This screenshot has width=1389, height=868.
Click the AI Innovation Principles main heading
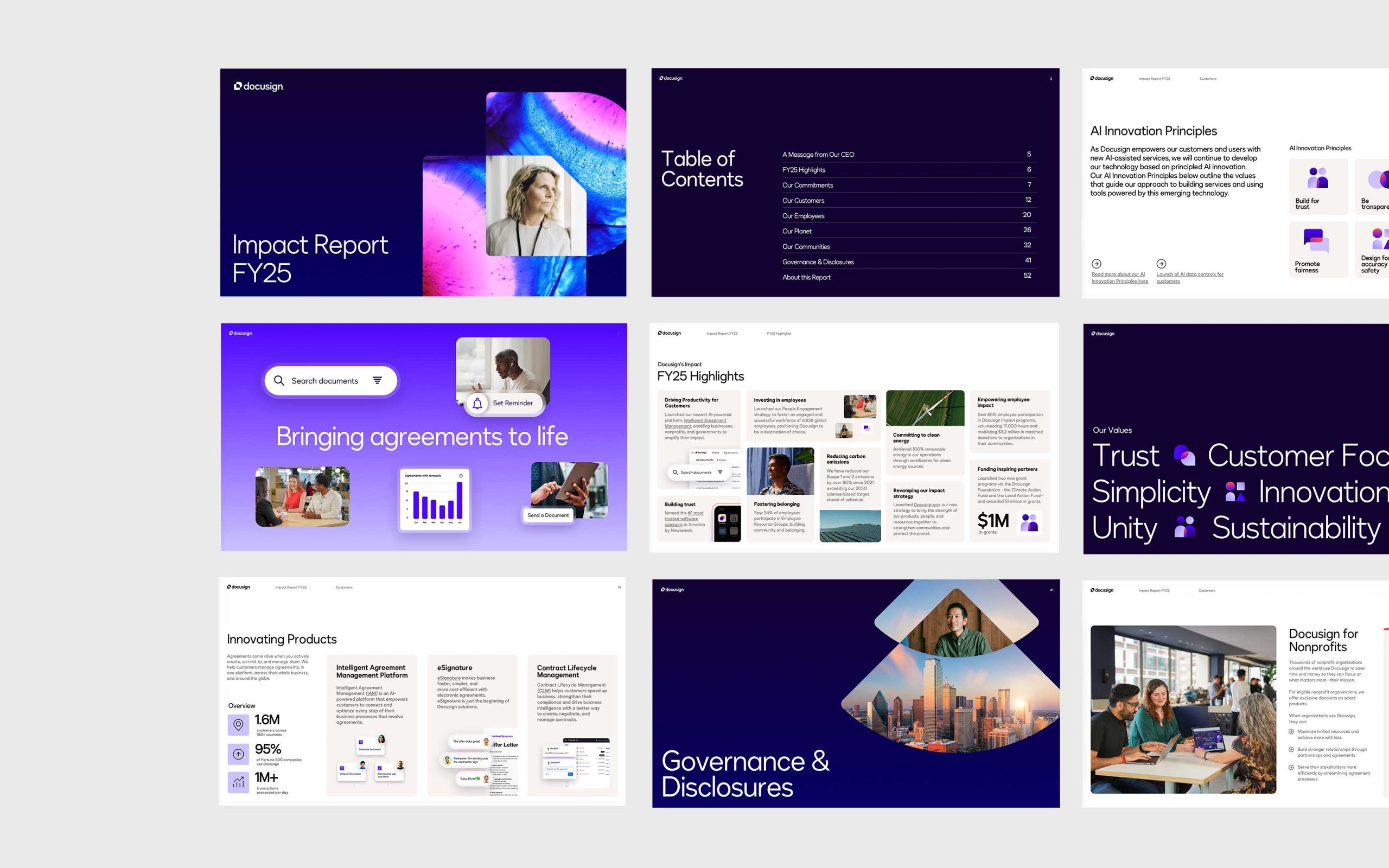[x=1153, y=131]
